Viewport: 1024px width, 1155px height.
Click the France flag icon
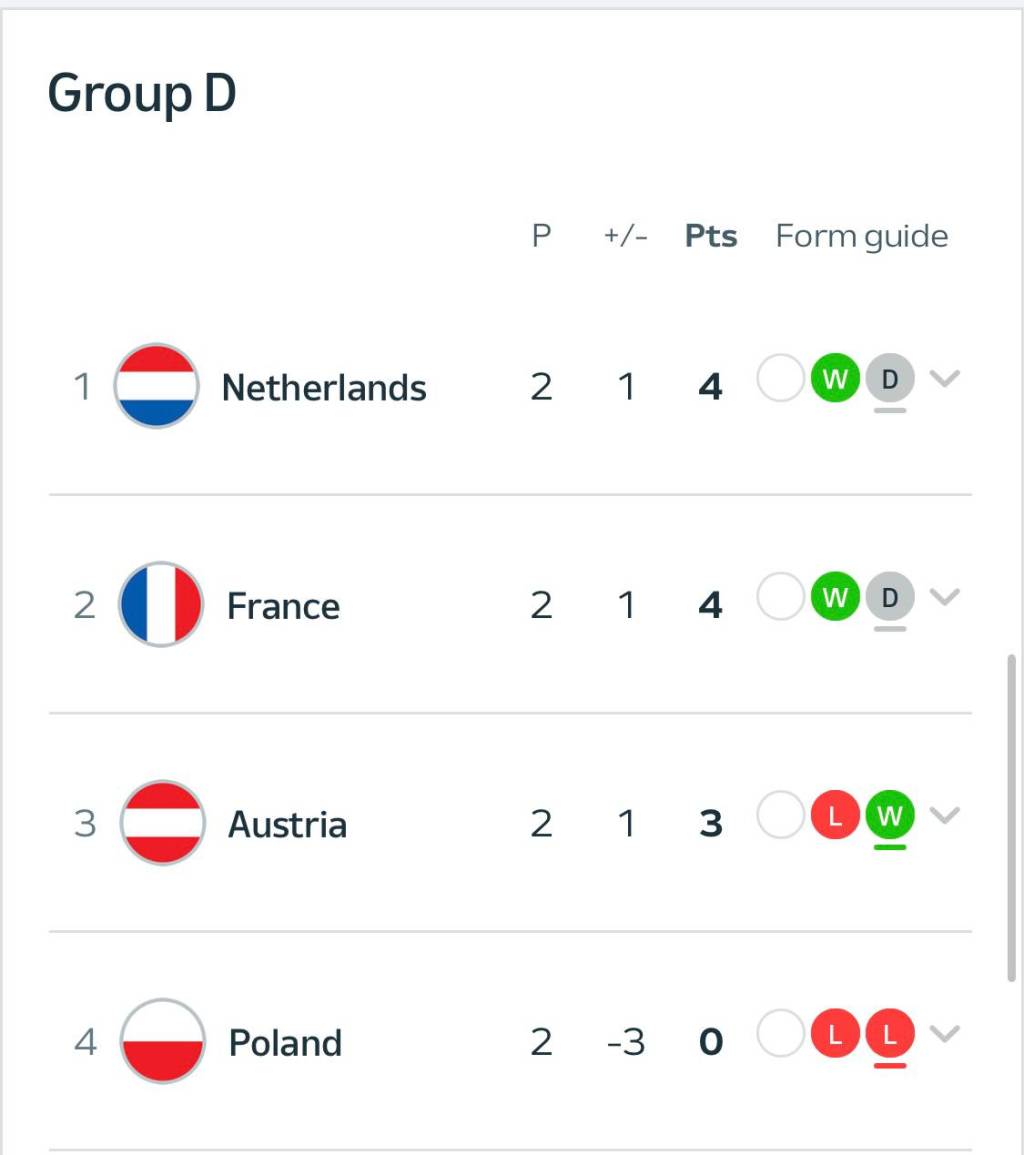click(x=160, y=604)
